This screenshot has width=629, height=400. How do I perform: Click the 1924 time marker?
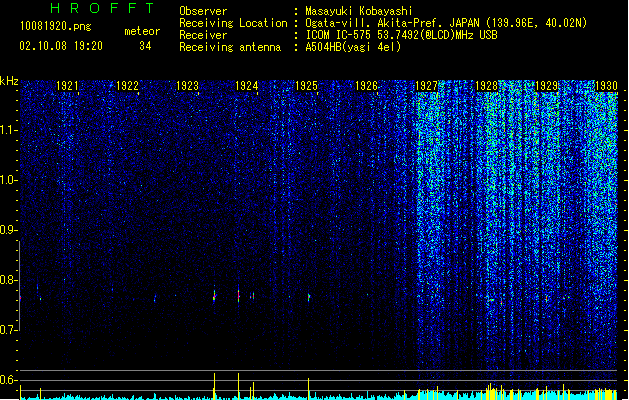[x=247, y=86]
